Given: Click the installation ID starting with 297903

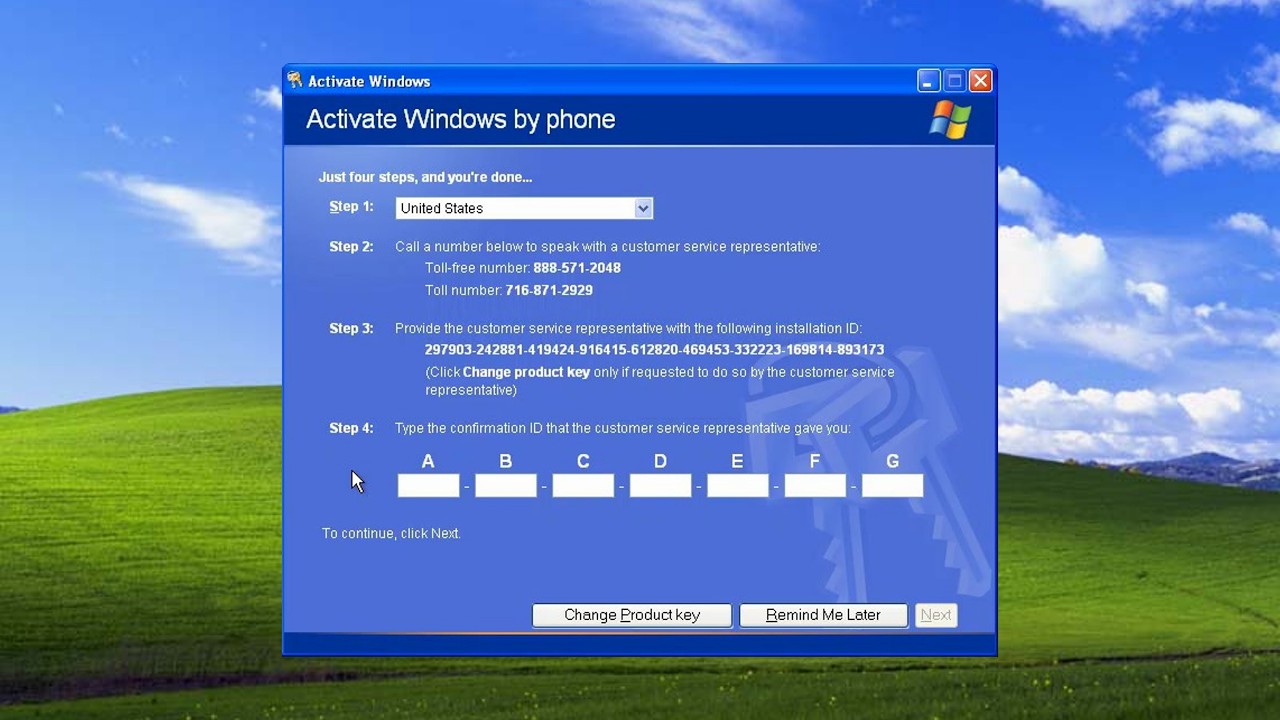Looking at the screenshot, I should click(x=654, y=350).
